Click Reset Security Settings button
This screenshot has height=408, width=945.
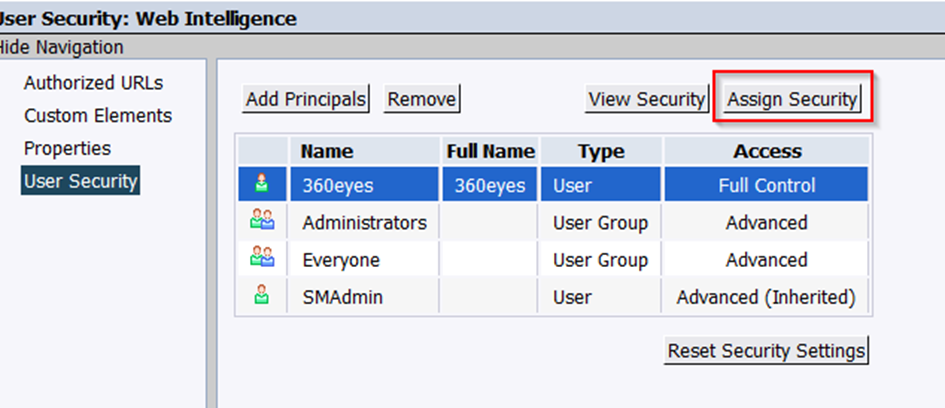tap(766, 350)
